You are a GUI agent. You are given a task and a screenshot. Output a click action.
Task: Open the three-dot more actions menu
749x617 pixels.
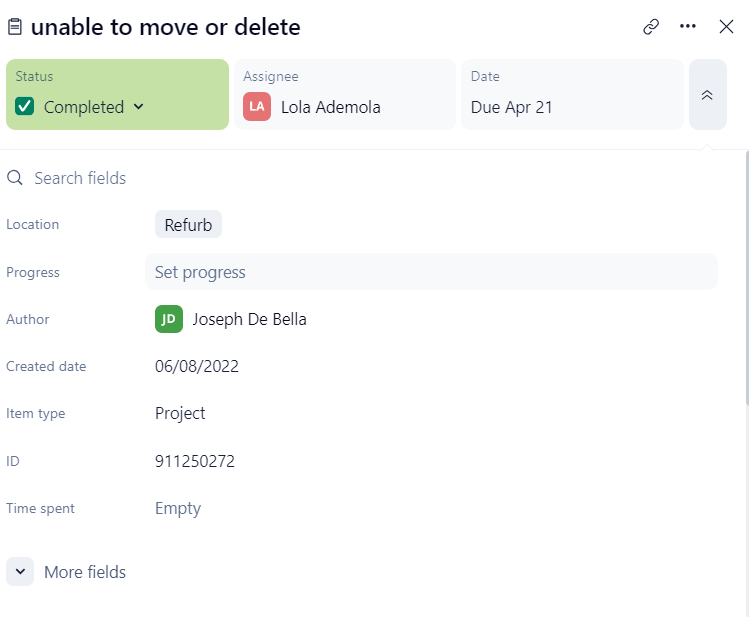[x=688, y=27]
